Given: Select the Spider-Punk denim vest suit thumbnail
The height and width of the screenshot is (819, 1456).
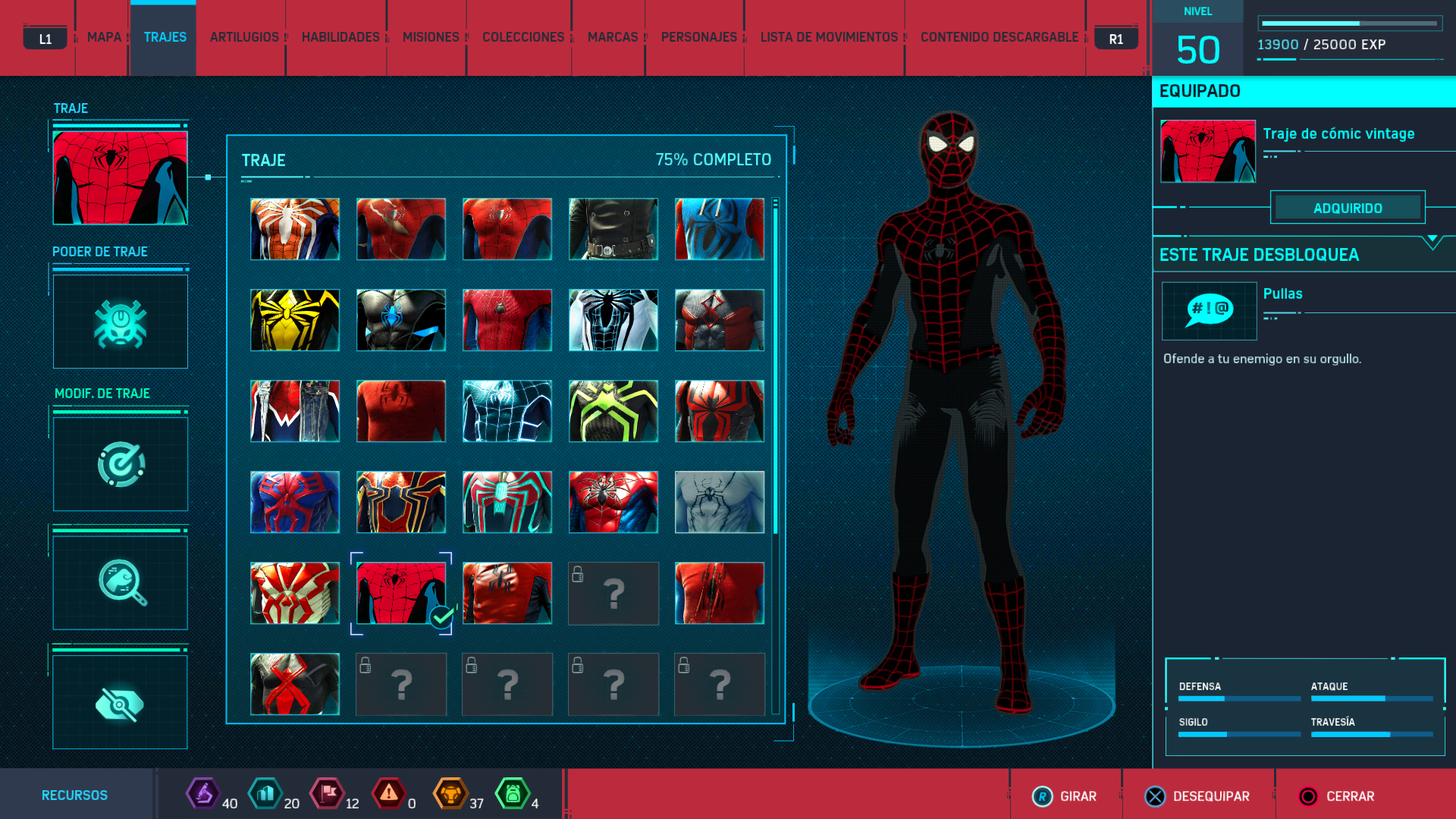Looking at the screenshot, I should 295,411.
